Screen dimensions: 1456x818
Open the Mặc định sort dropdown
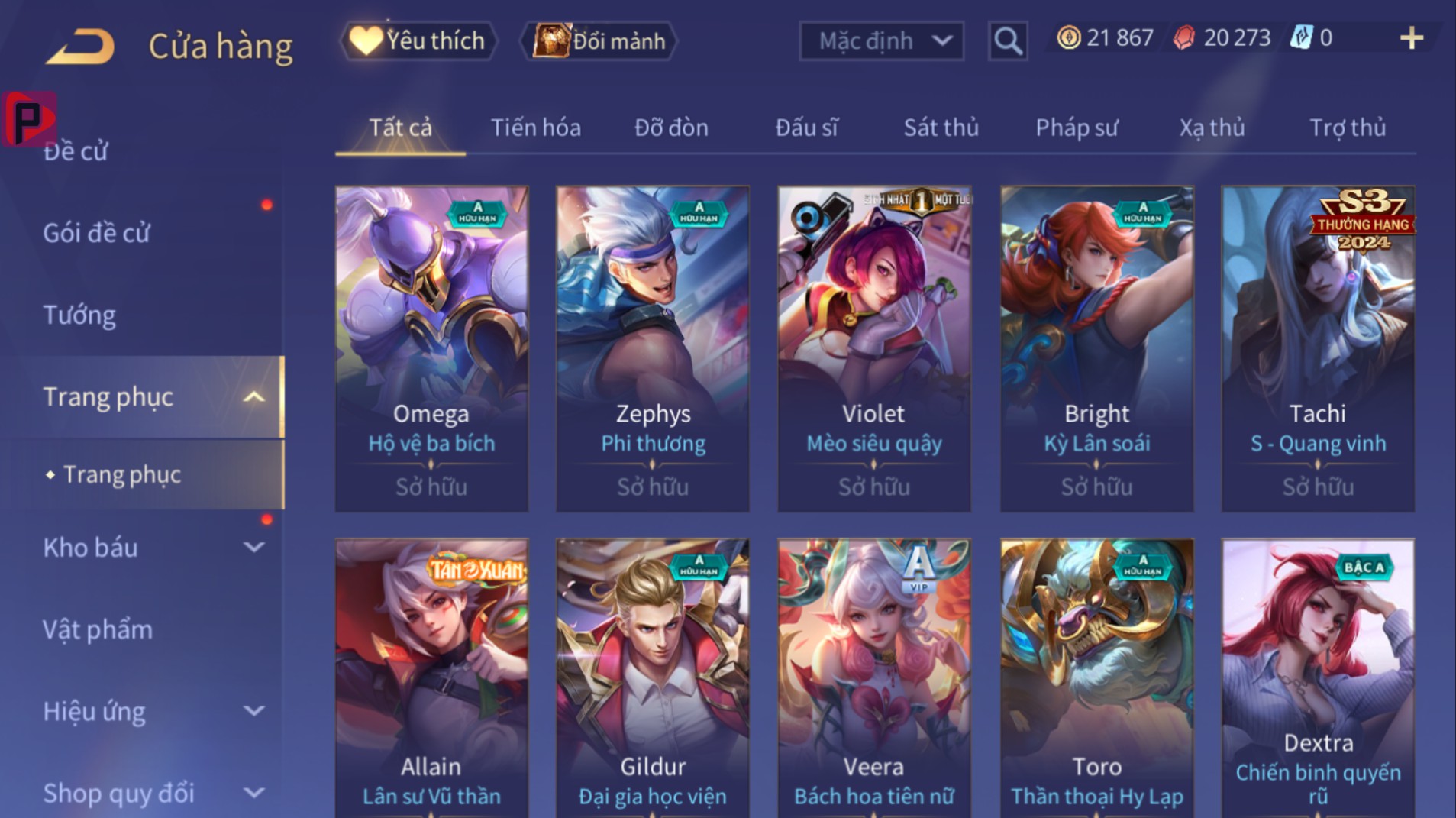tap(881, 40)
